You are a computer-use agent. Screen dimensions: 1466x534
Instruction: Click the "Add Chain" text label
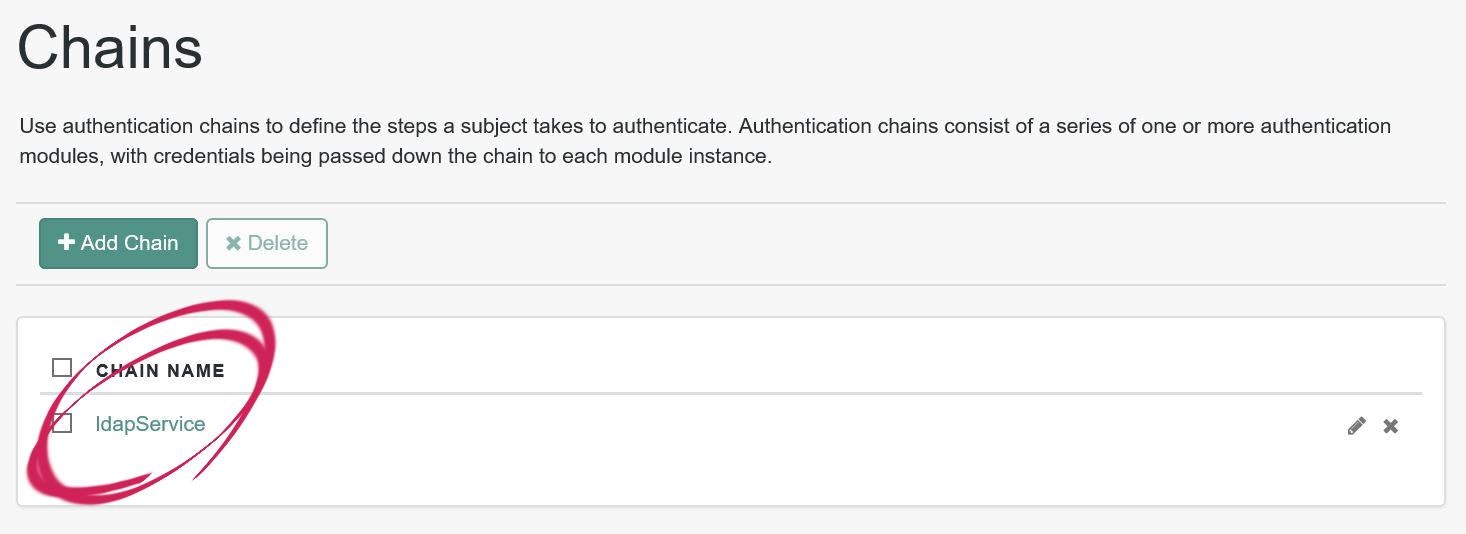pyautogui.click(x=129, y=243)
